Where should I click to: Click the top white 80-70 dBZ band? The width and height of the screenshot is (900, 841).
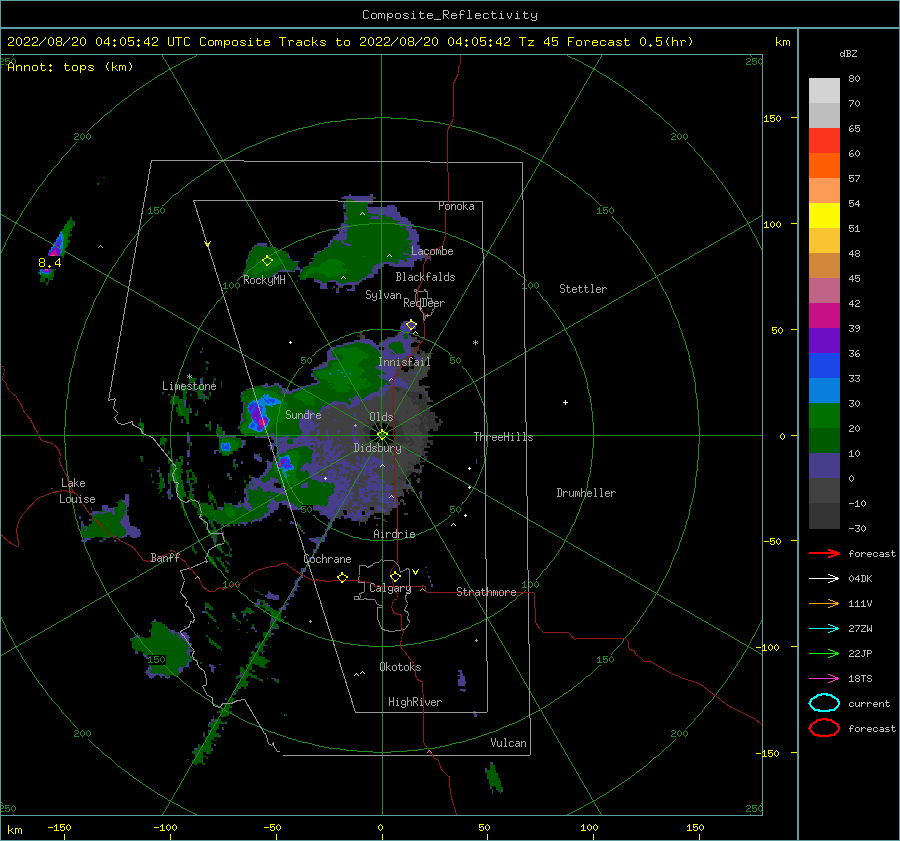point(824,90)
